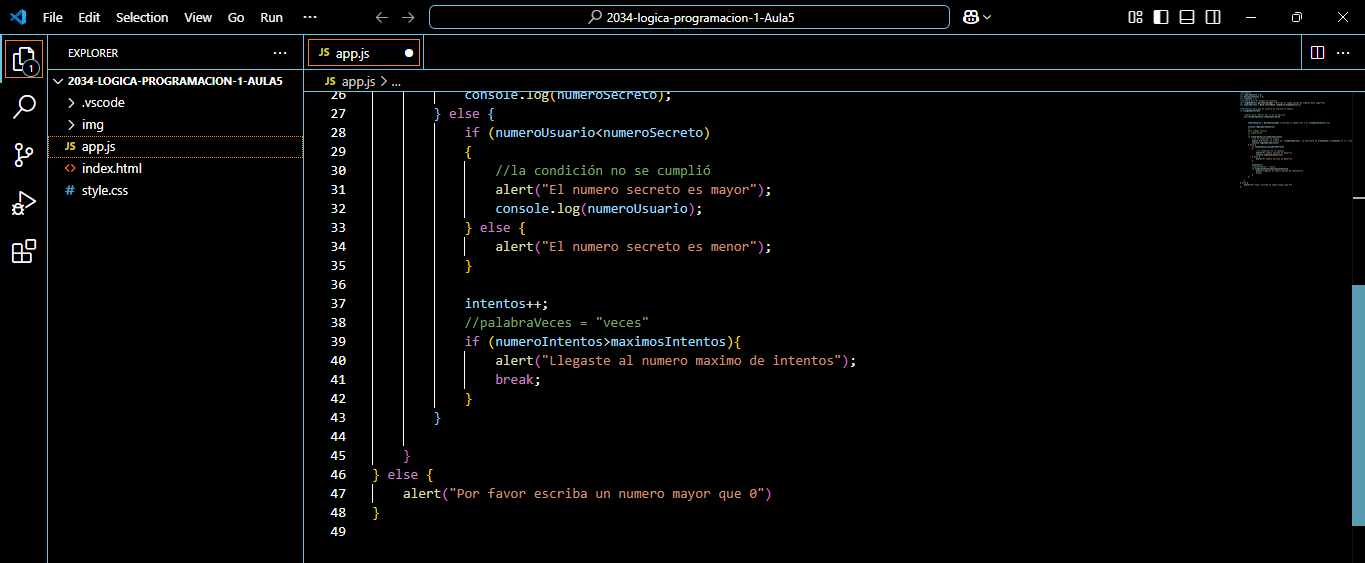
Task: Open index.html from the Explorer
Action: tap(175, 169)
